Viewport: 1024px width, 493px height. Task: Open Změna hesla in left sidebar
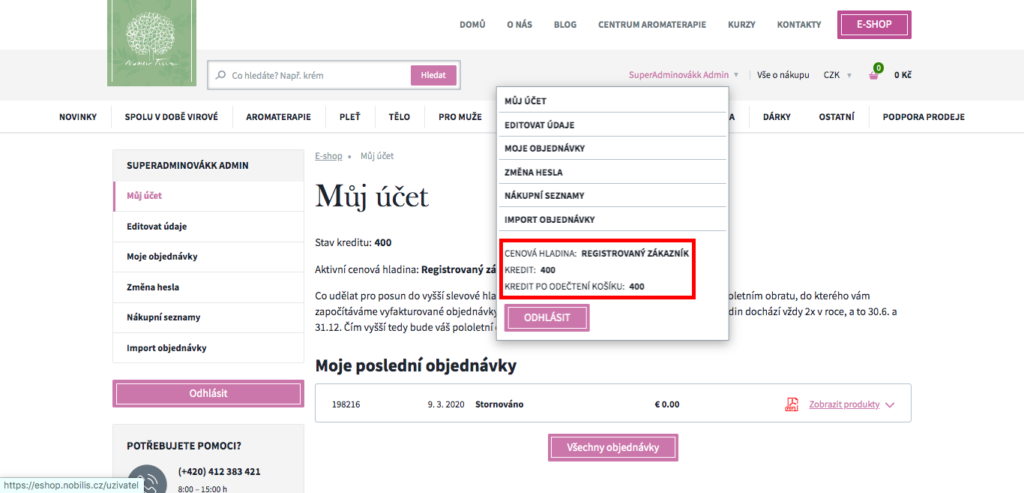coord(208,287)
